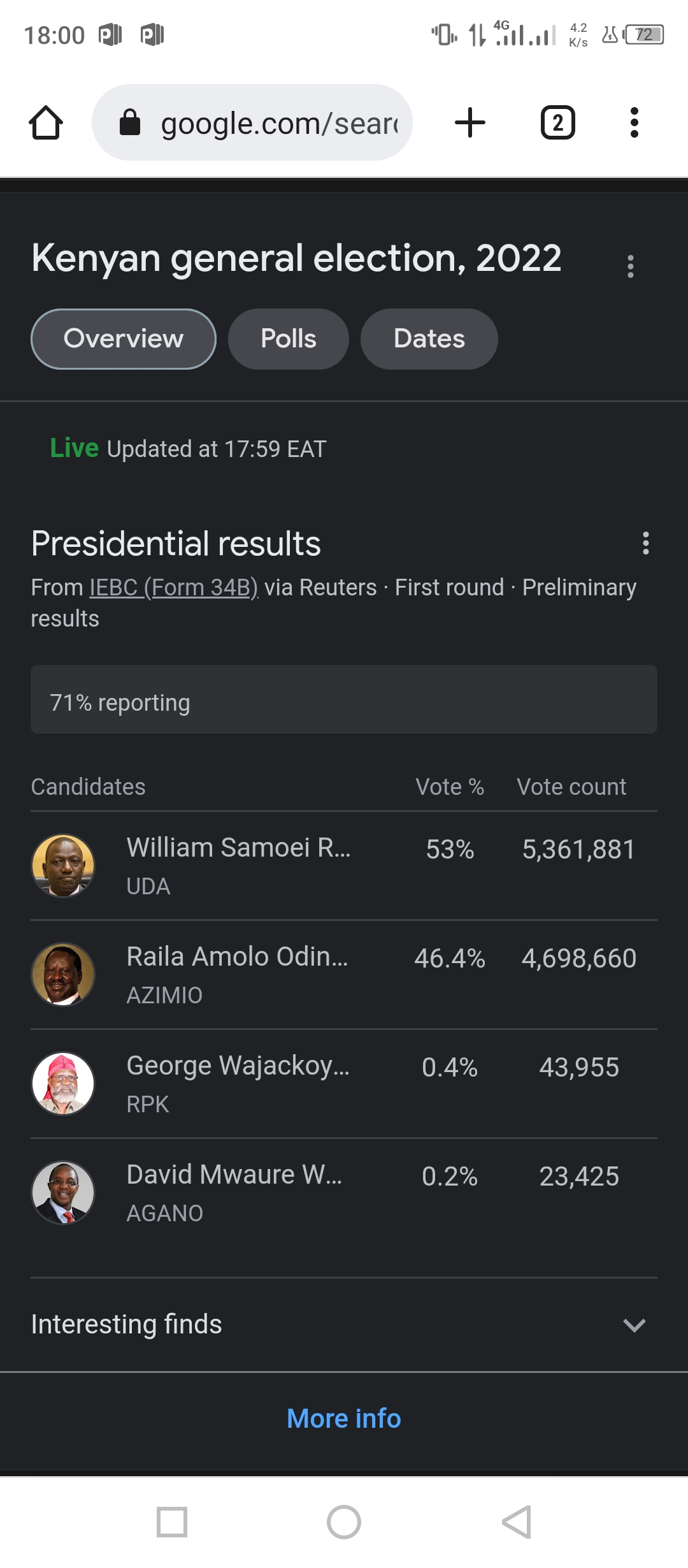688x1568 pixels.
Task: Open Chrome's three-dot overflow menu
Action: [634, 122]
